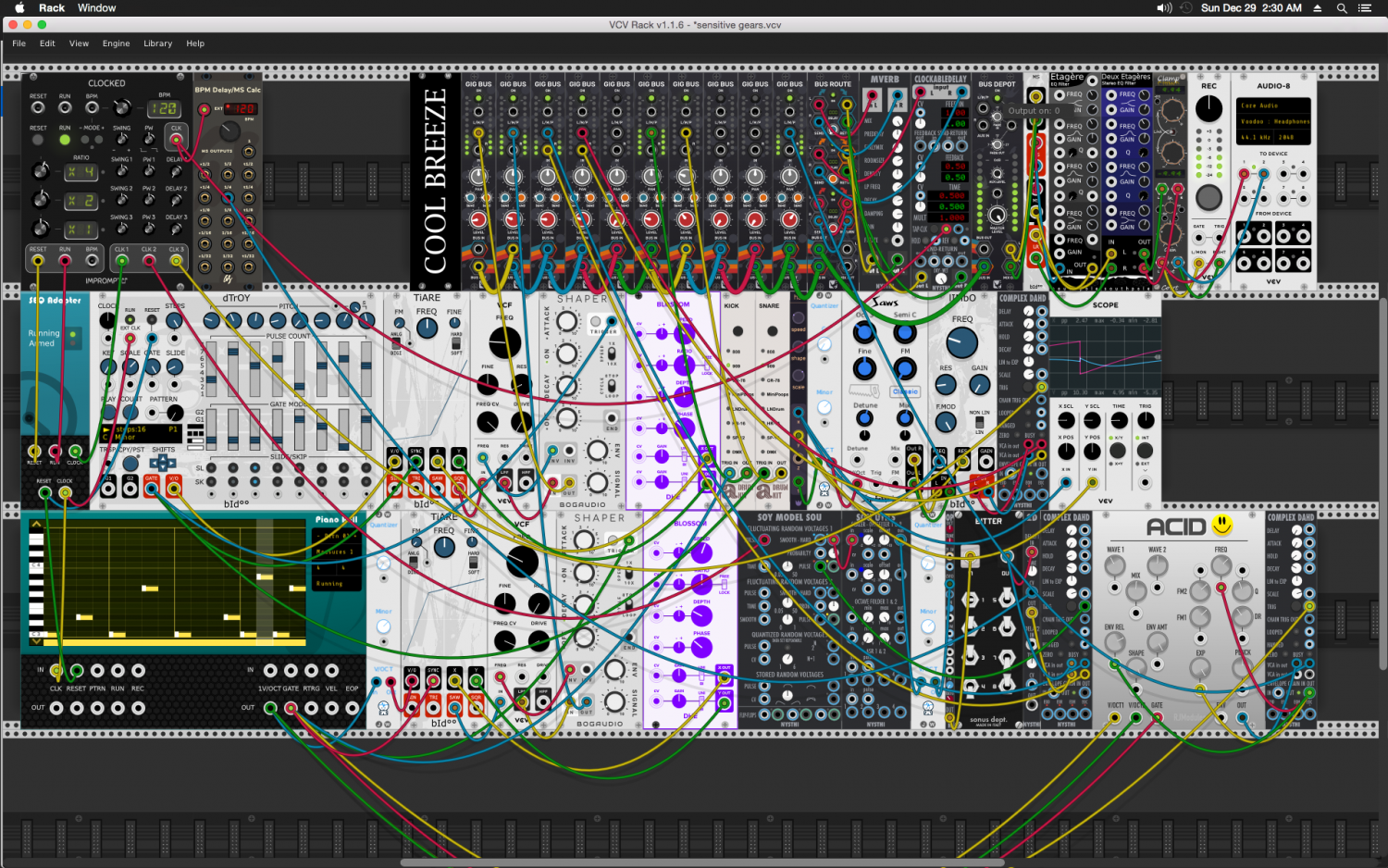Click the Piano Roll down arrow

click(36, 639)
